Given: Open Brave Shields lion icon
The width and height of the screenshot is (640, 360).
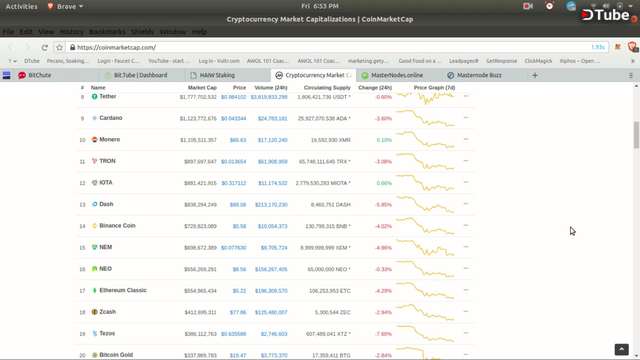Looking at the screenshot, I should (x=632, y=47).
